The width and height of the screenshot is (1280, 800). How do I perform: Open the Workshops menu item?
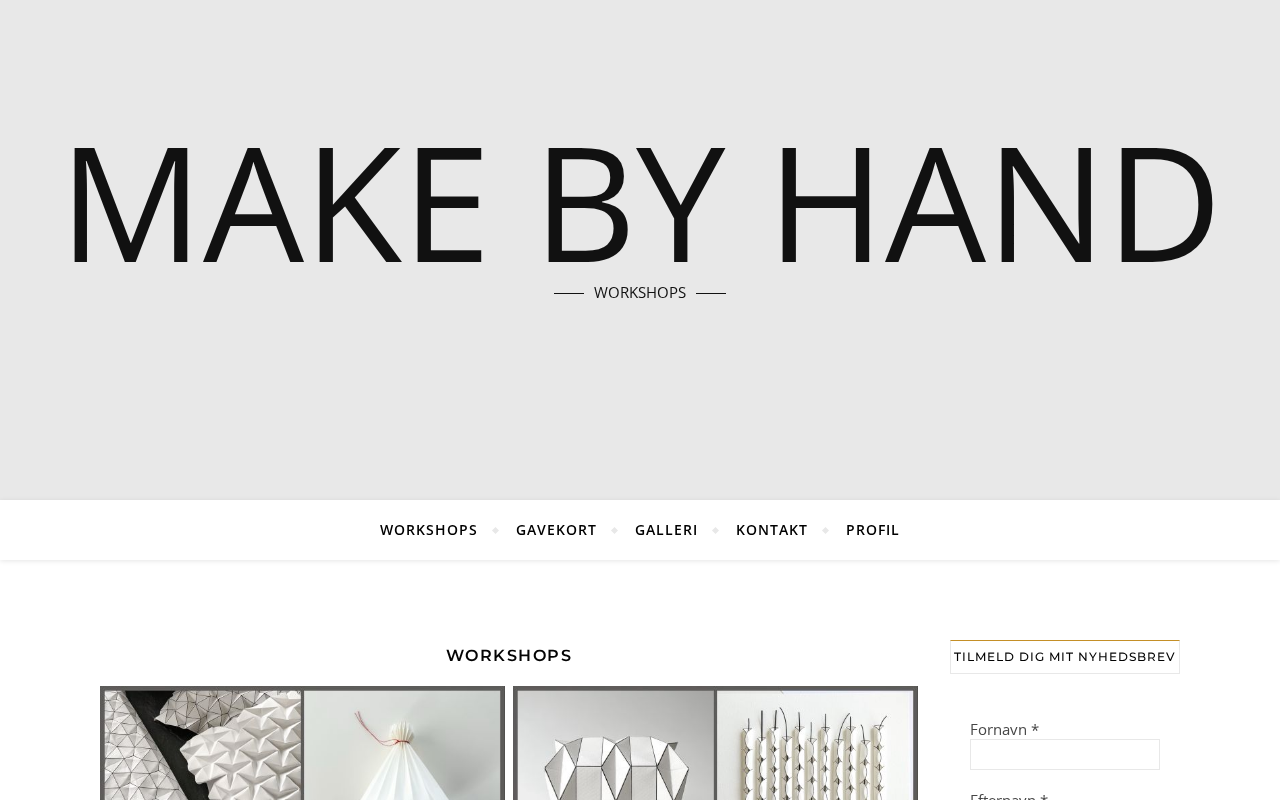pos(429,530)
